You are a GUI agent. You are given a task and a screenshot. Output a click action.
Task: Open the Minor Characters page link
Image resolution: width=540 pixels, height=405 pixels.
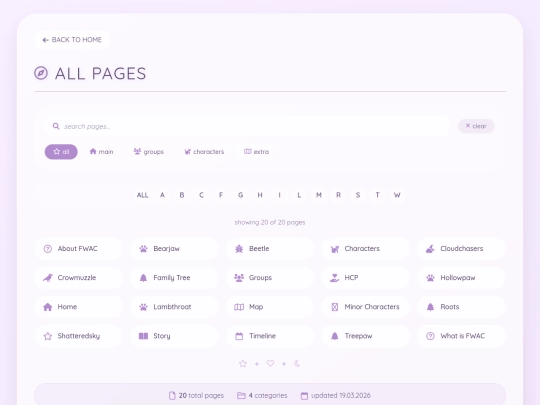click(x=365, y=307)
